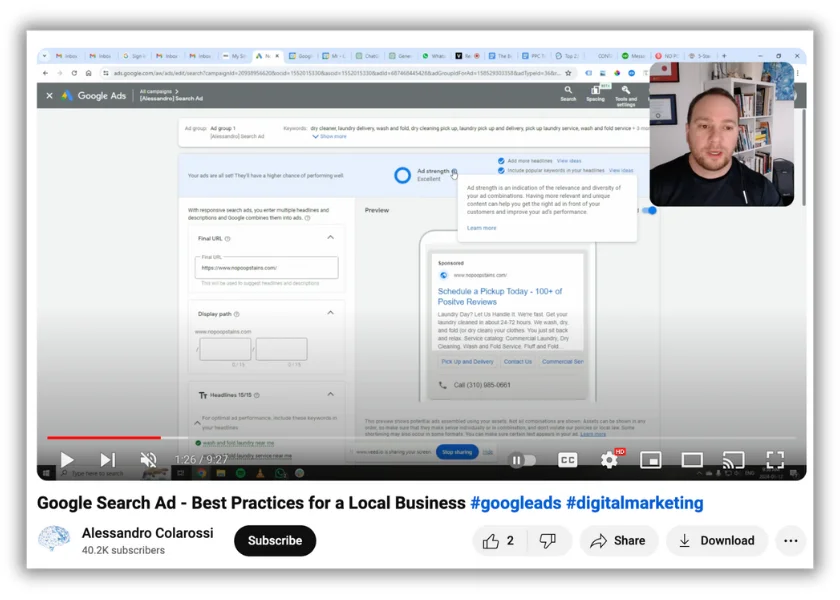Open the ChatG browser tab
This screenshot has height=600, width=840.
pyautogui.click(x=367, y=56)
